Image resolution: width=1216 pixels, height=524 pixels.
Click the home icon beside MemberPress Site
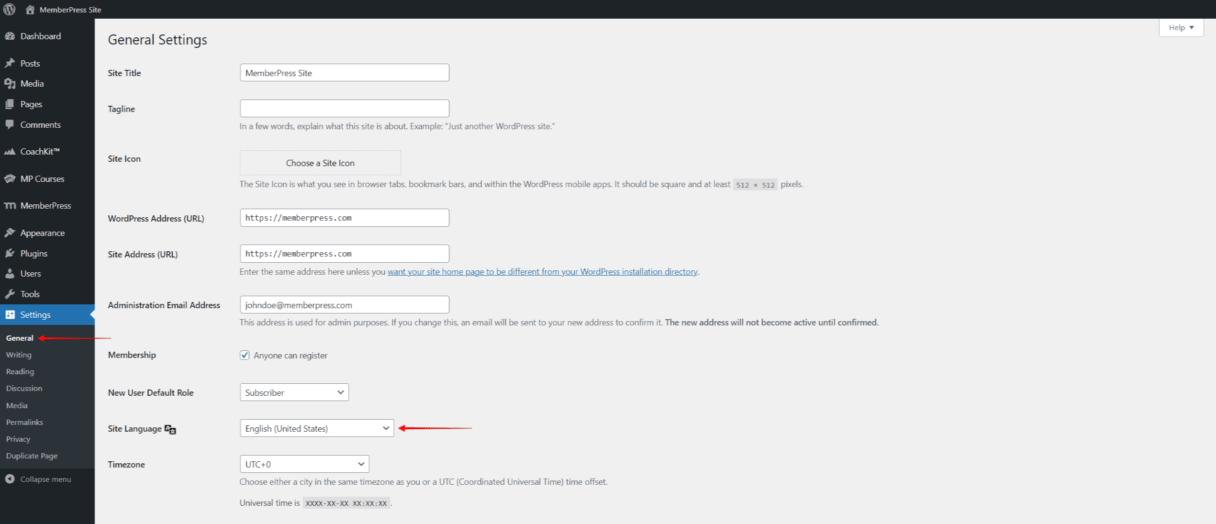click(29, 8)
